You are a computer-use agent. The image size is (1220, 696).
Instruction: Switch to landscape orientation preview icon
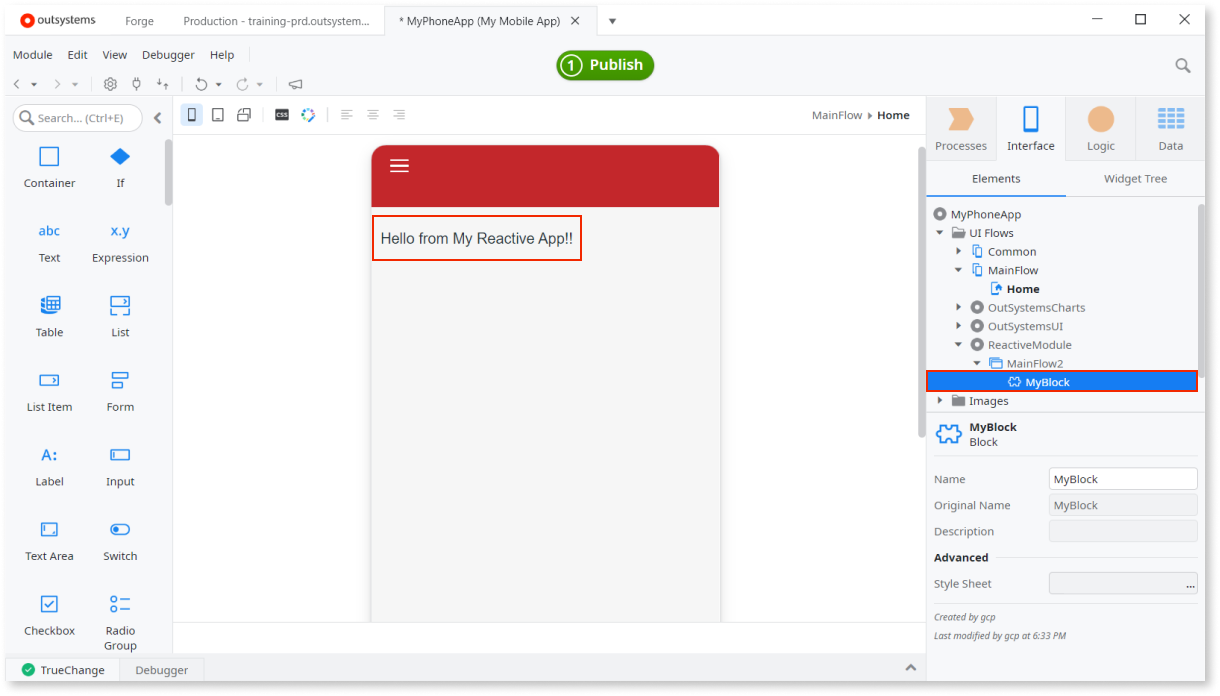244,114
